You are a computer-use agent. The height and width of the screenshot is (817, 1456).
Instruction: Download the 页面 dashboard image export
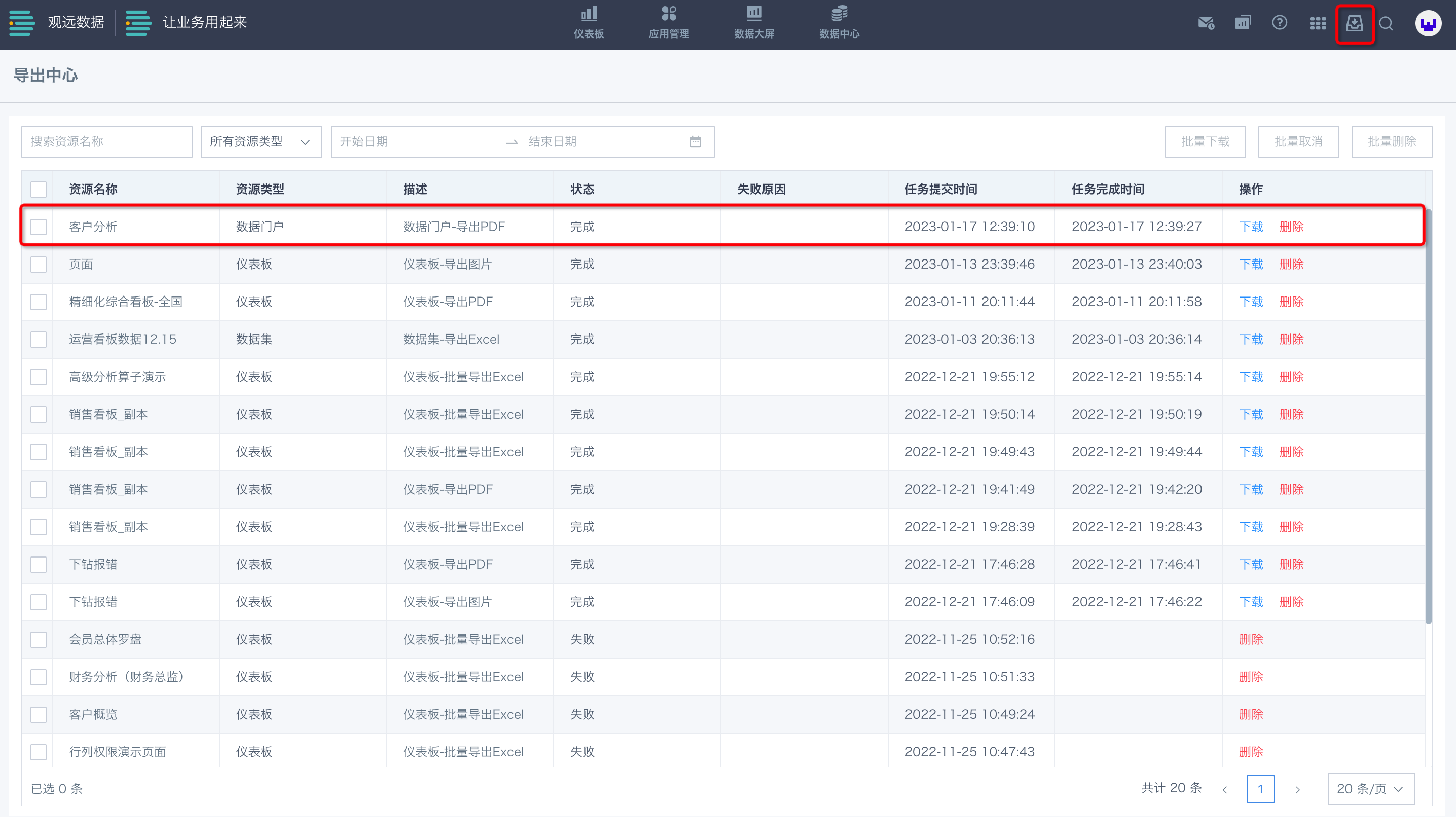click(1251, 265)
